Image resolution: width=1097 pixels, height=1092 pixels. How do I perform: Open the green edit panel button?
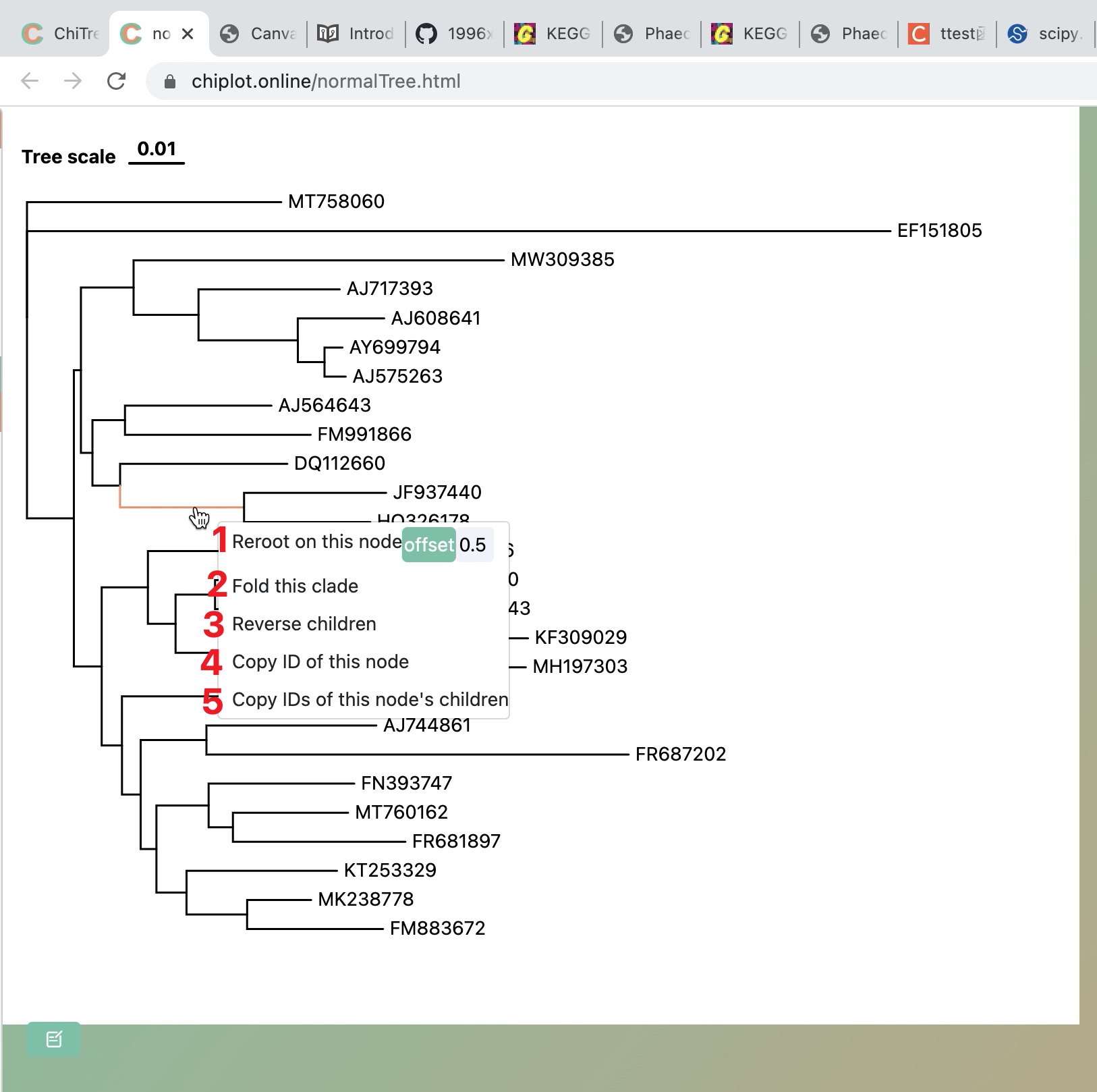point(54,1039)
